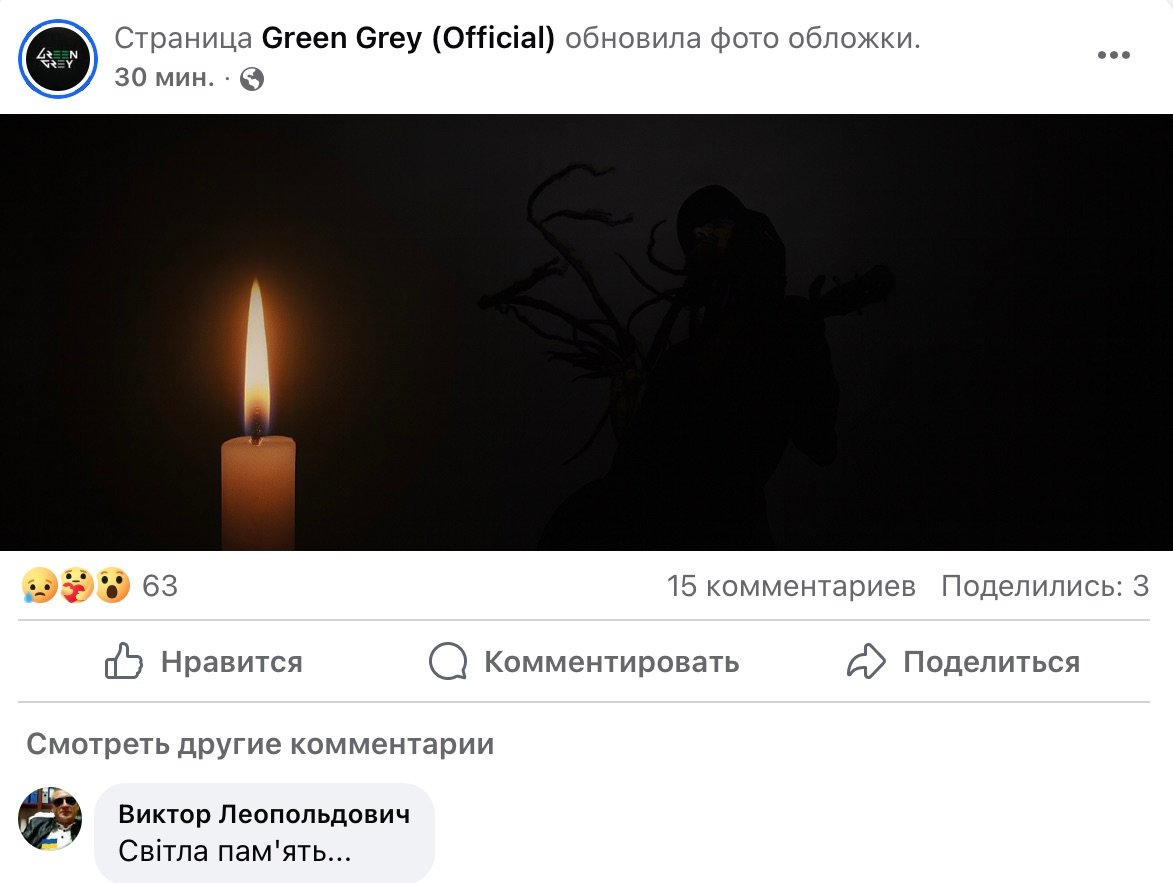Click the thumbs-up like icon

tap(123, 662)
